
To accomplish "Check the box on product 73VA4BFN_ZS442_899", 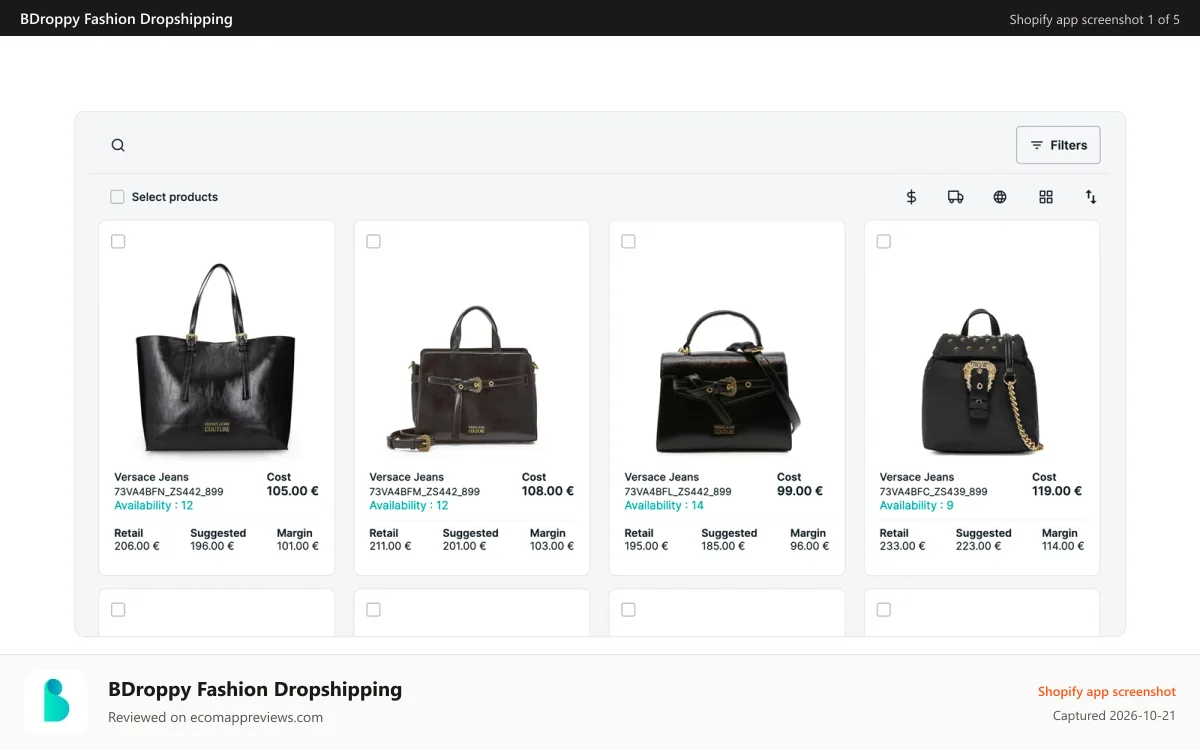I will 118,241.
